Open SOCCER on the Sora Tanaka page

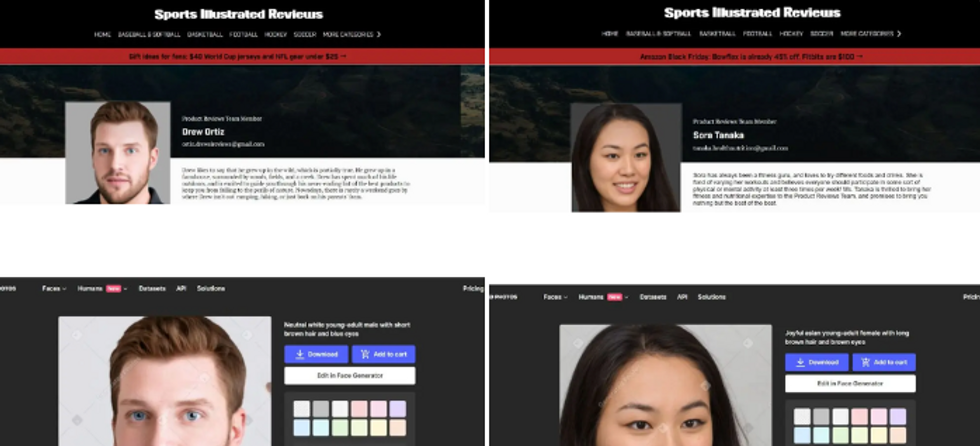click(x=822, y=34)
